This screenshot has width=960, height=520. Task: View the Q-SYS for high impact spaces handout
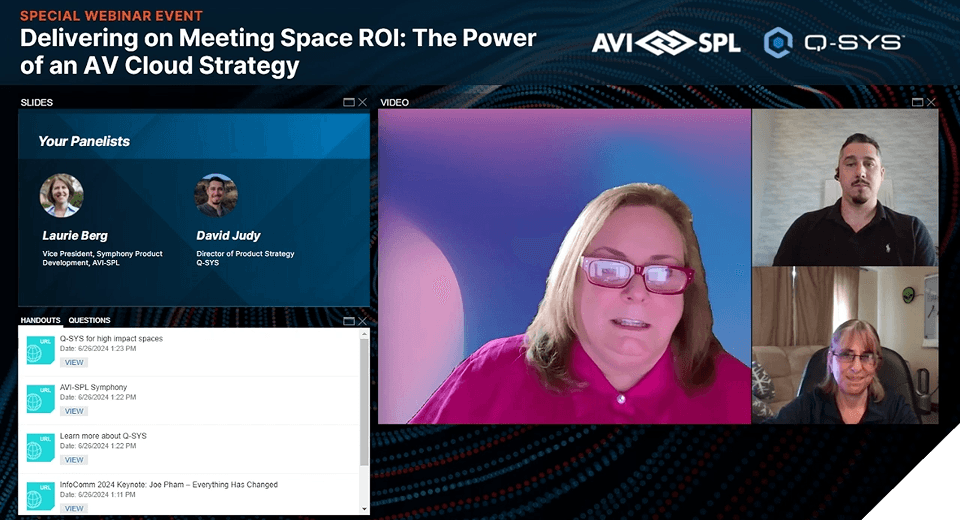[74, 363]
